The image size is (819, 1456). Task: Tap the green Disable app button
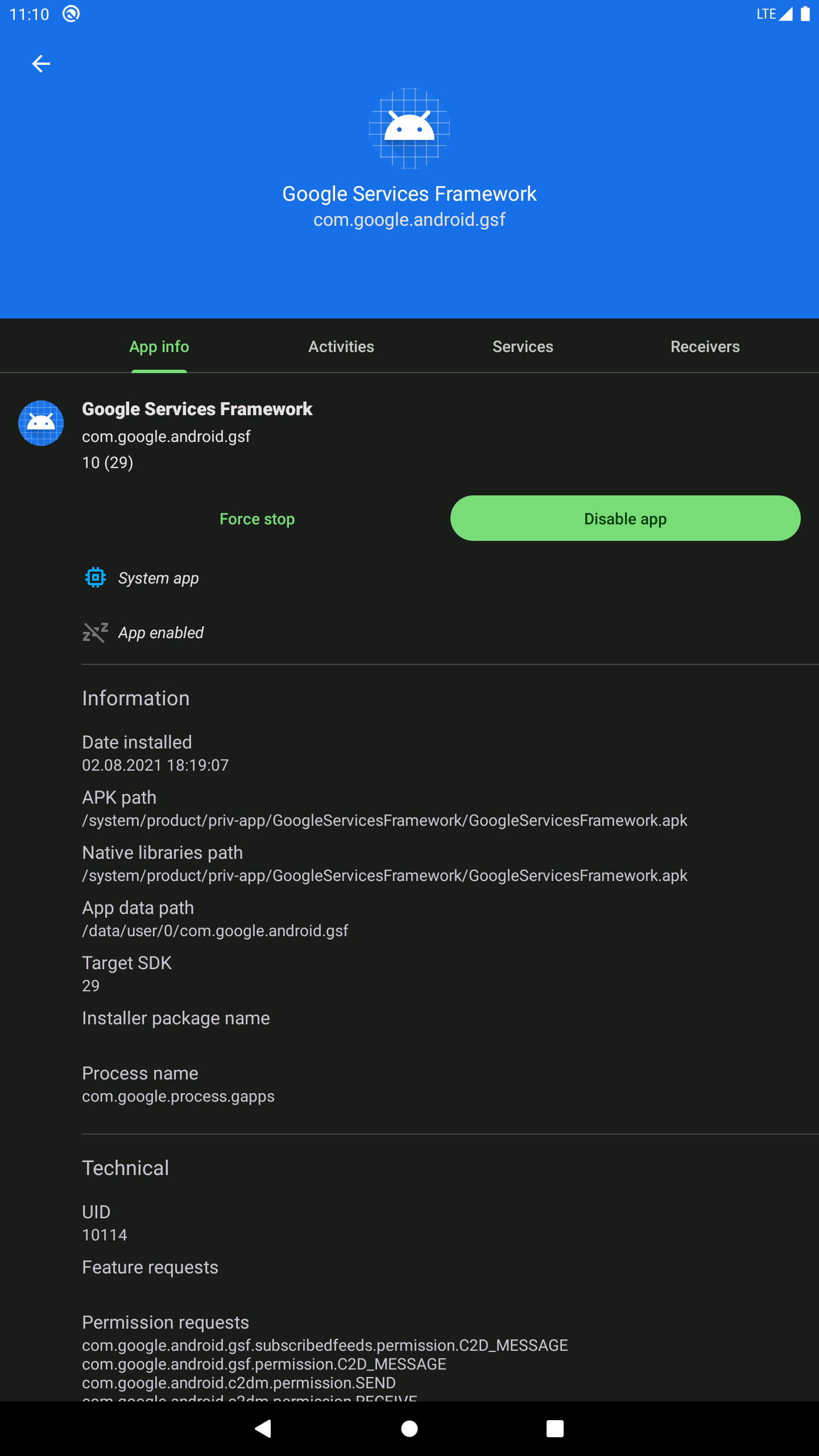tap(626, 519)
